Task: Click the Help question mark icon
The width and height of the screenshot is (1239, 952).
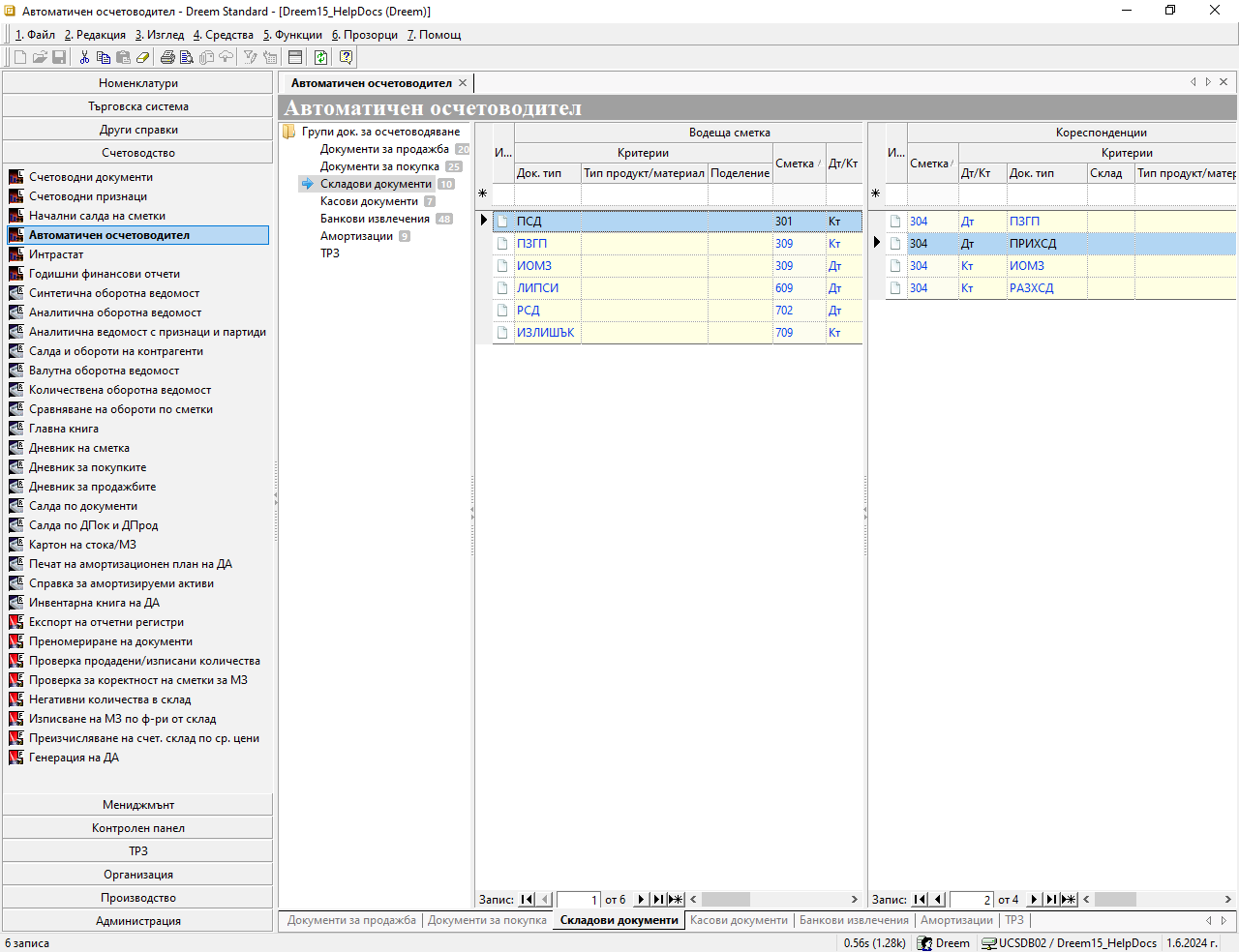Action: (x=346, y=57)
